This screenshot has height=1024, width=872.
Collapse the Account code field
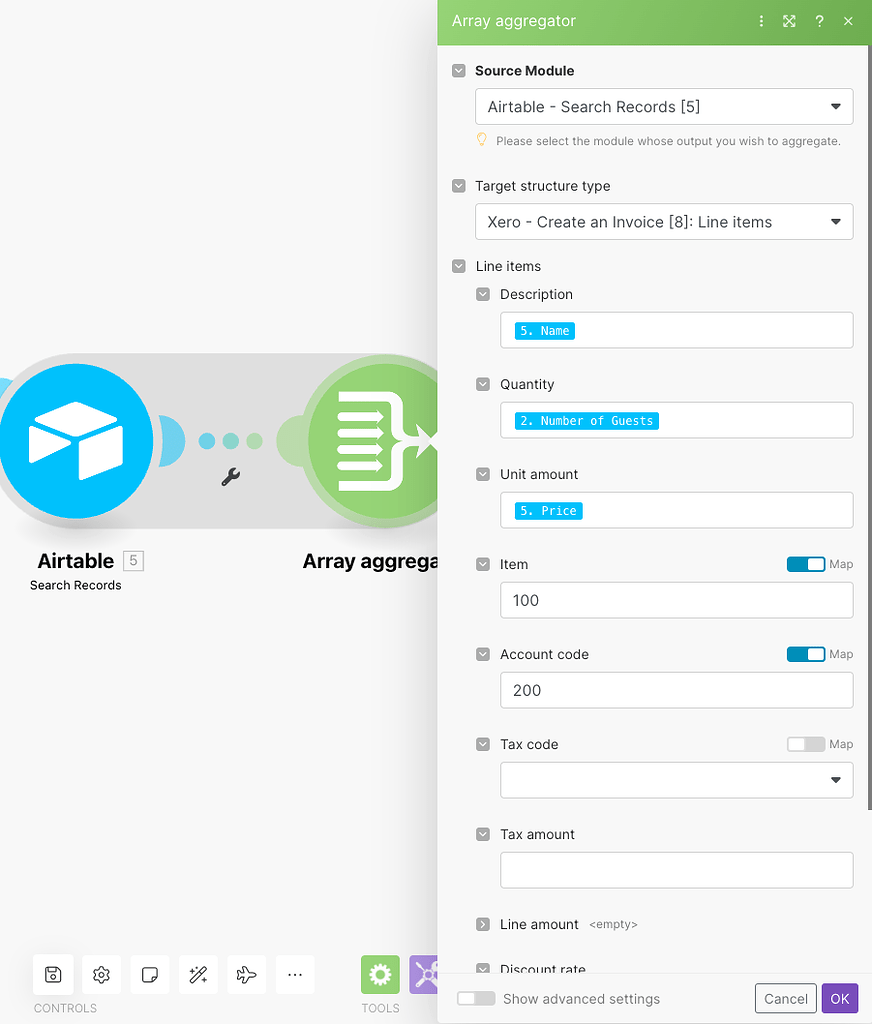pos(483,654)
